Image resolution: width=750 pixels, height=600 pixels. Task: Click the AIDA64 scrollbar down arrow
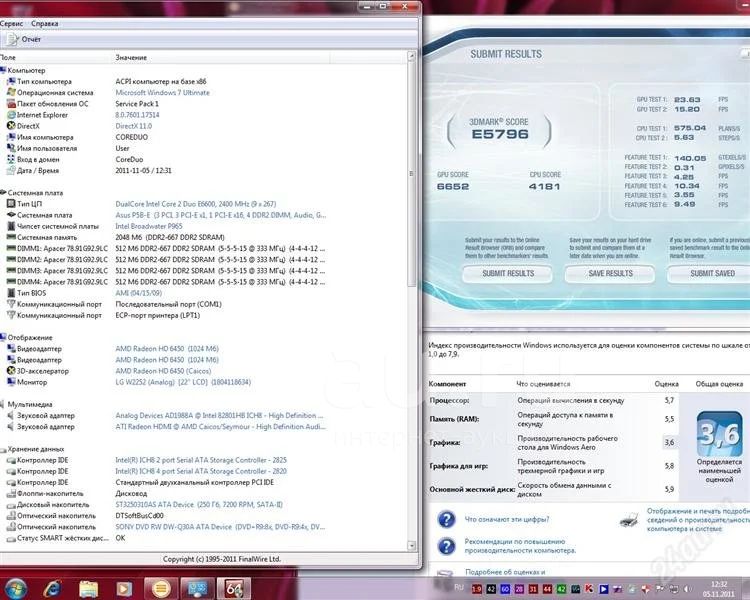click(411, 545)
